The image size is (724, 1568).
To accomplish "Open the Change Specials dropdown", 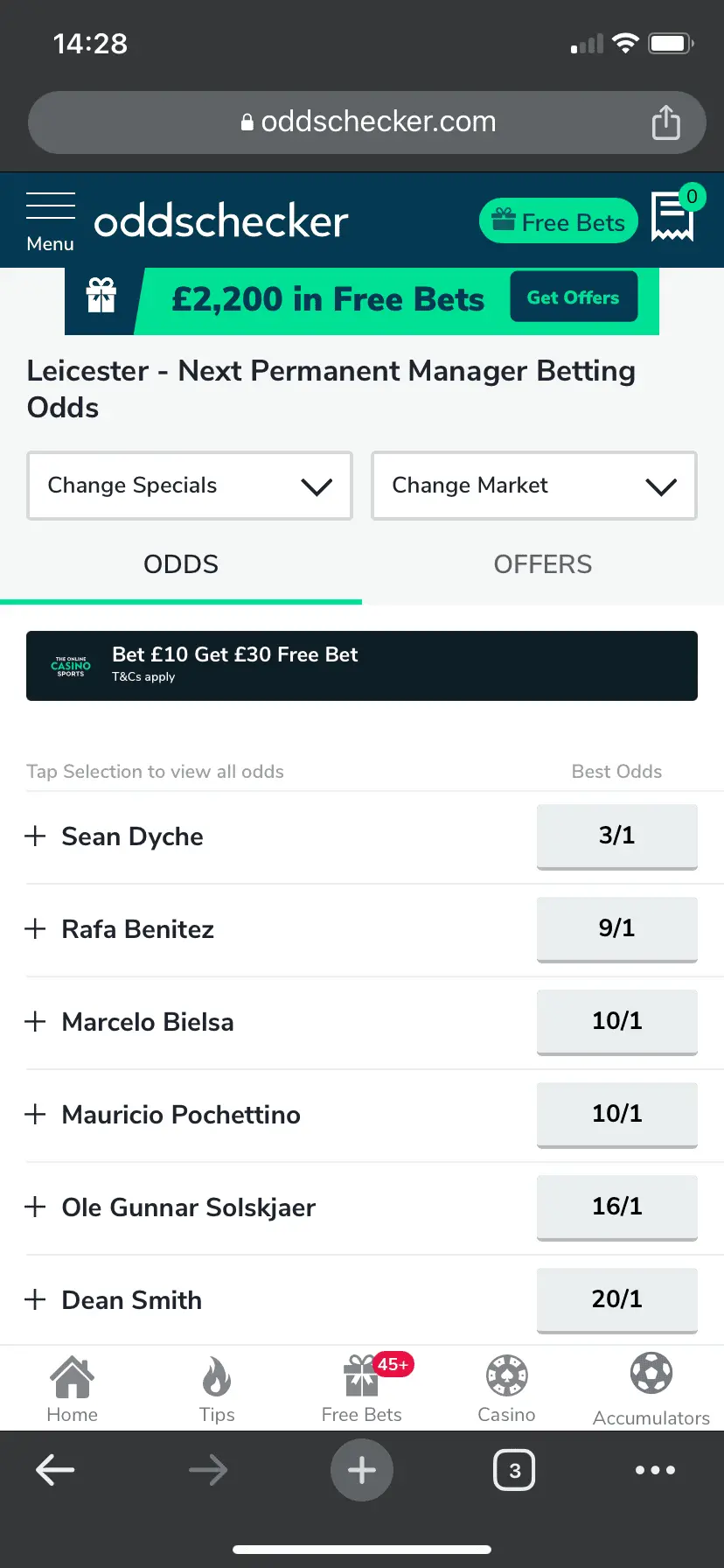I will tap(190, 486).
